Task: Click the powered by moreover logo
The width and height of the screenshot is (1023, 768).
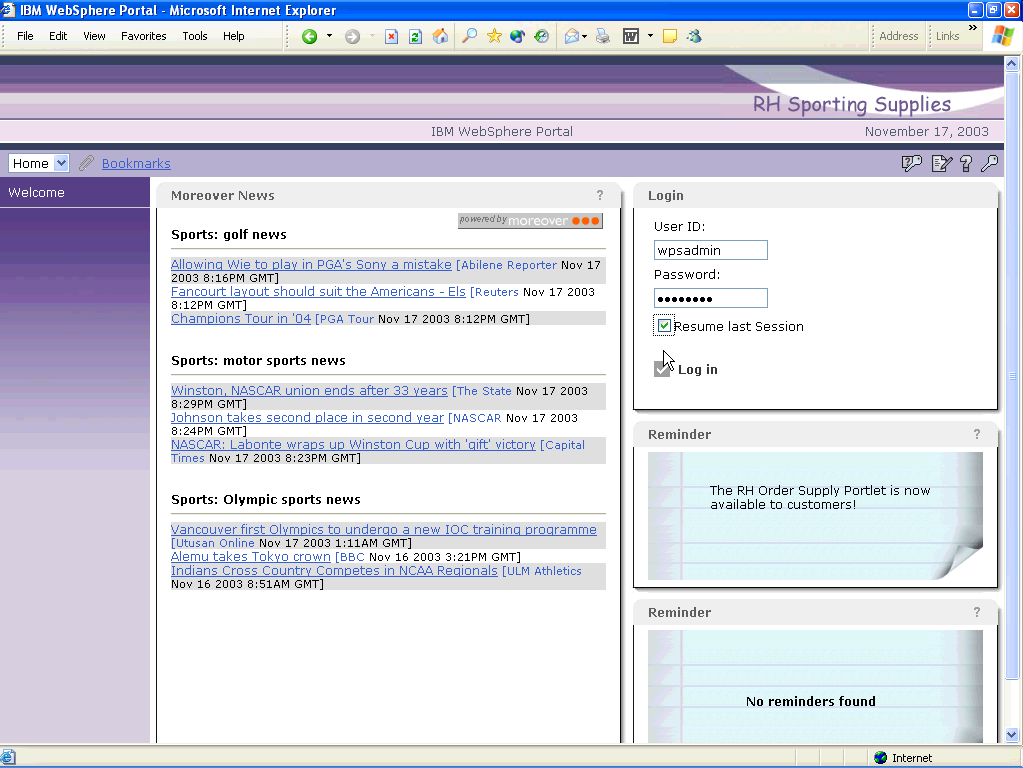Action: point(530,221)
